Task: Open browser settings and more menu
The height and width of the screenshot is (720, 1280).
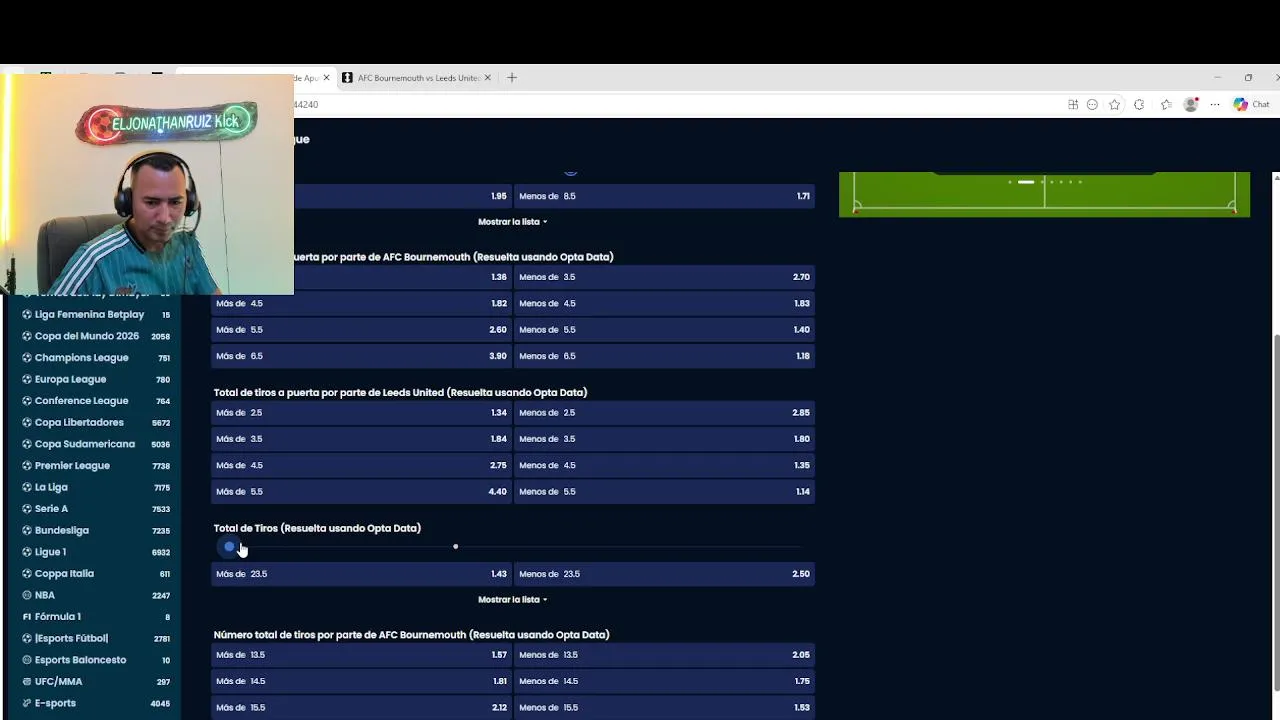Action: (1215, 104)
